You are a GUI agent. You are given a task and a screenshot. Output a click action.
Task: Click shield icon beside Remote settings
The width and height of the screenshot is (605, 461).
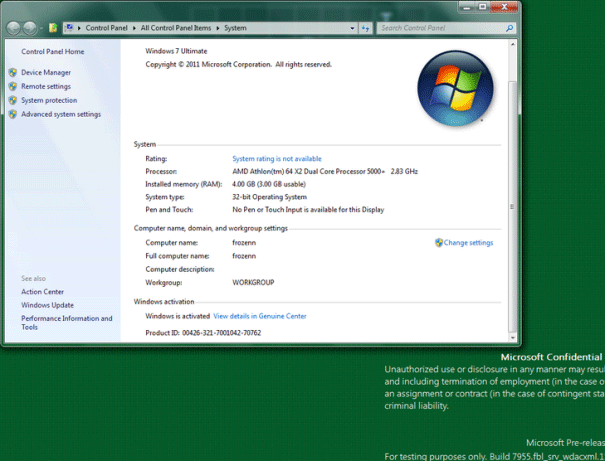[13, 86]
